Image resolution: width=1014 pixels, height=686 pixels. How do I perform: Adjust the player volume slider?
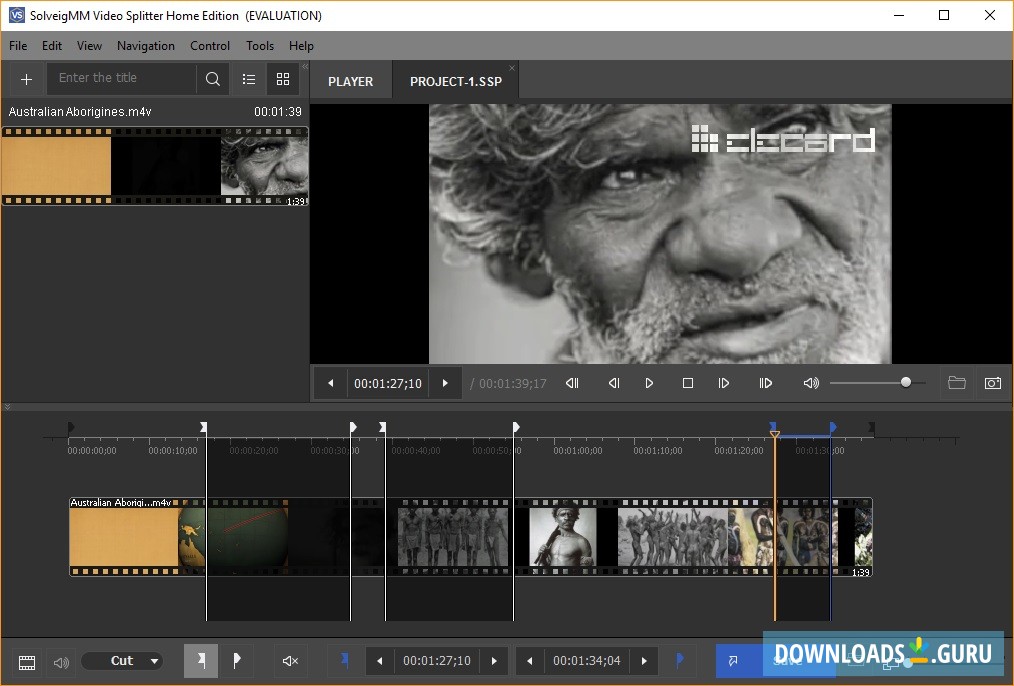(878, 383)
